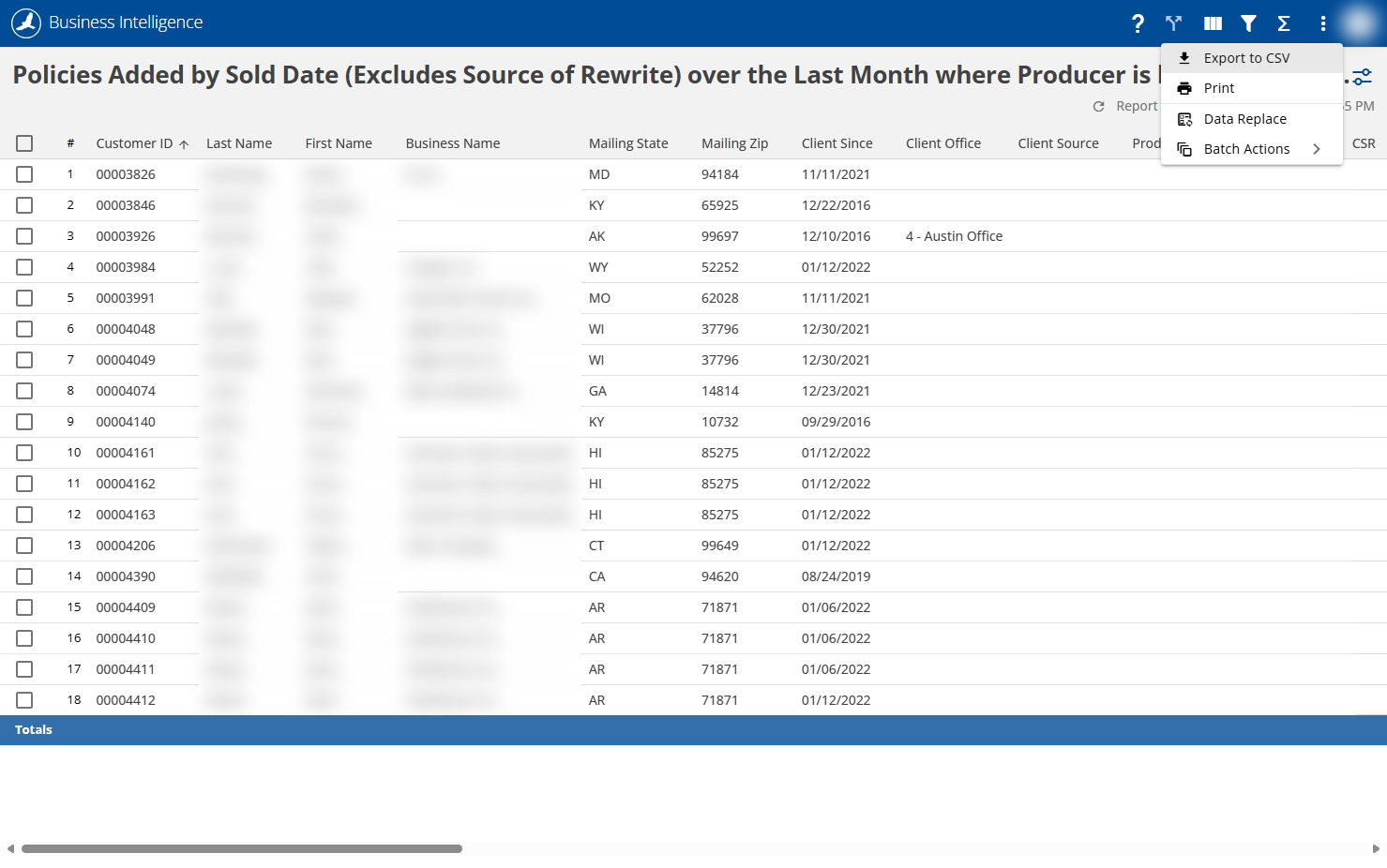The width and height of the screenshot is (1387, 868).
Task: Click customer ID 00004412
Action: click(126, 700)
